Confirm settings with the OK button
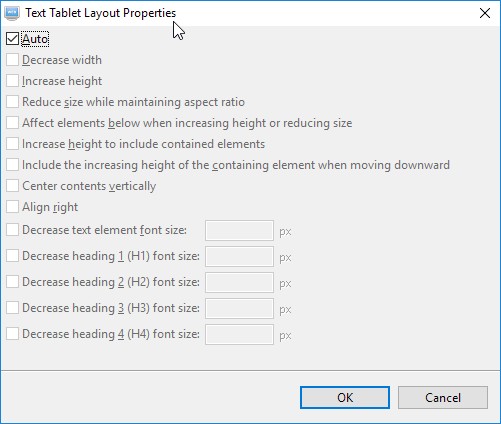The image size is (501, 424). 345,397
